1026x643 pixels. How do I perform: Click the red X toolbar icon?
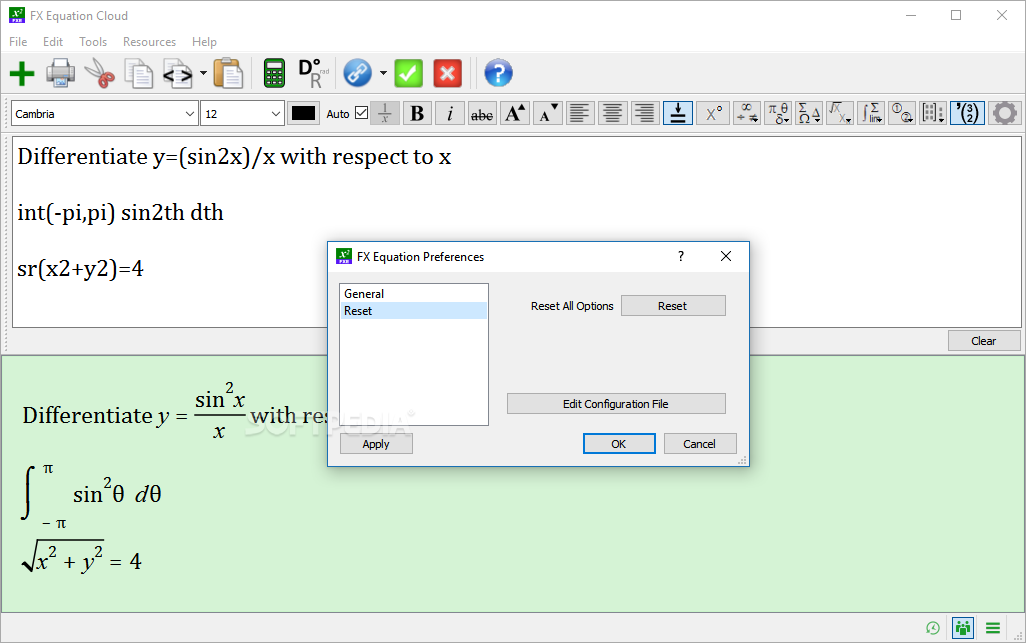pos(448,73)
